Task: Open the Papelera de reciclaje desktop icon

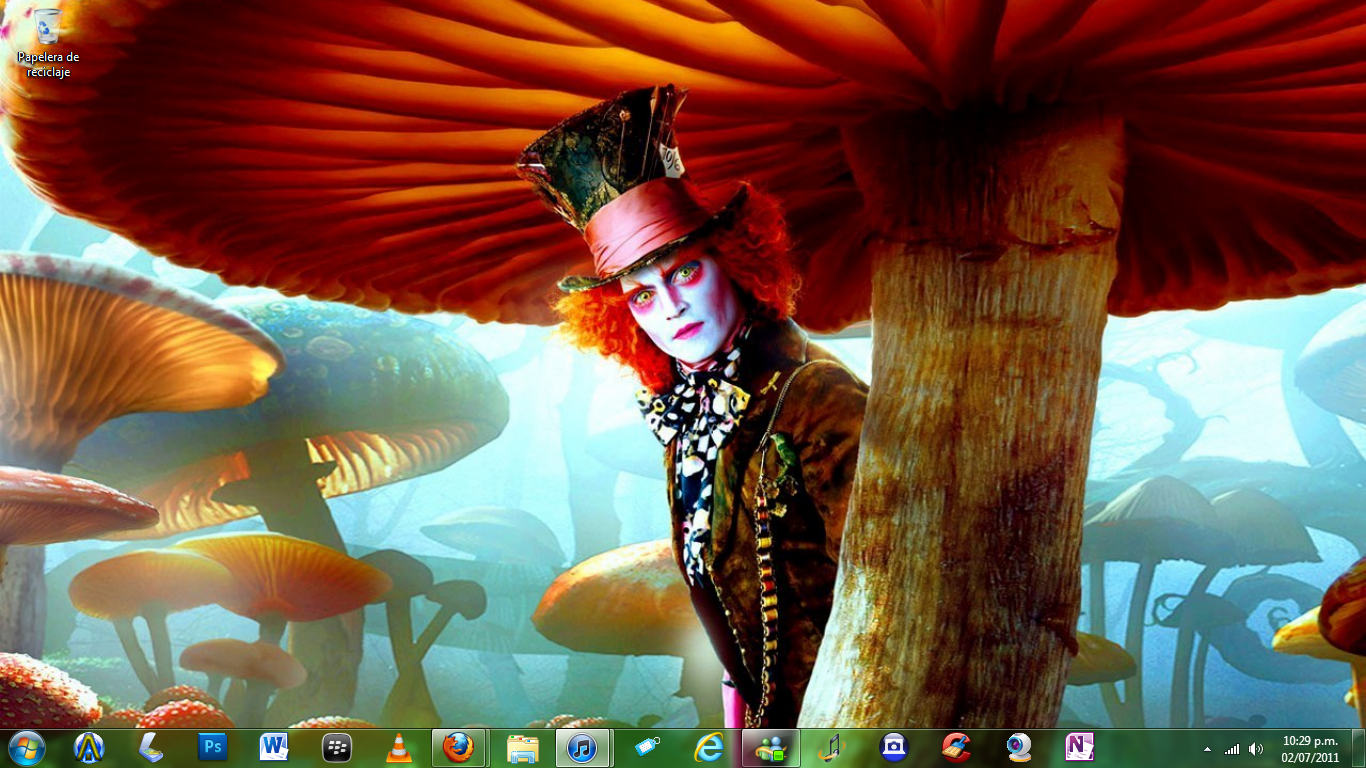Action: [47, 42]
